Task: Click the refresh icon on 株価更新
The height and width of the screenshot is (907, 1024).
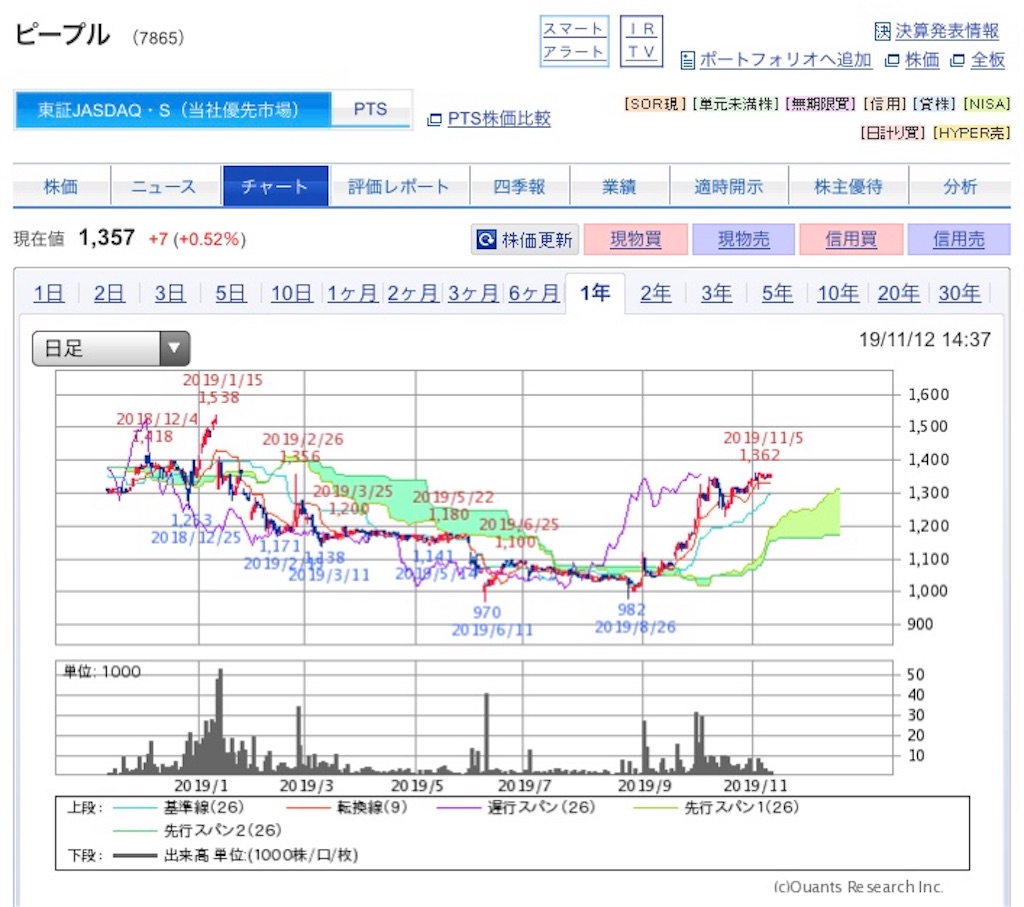Action: point(487,240)
